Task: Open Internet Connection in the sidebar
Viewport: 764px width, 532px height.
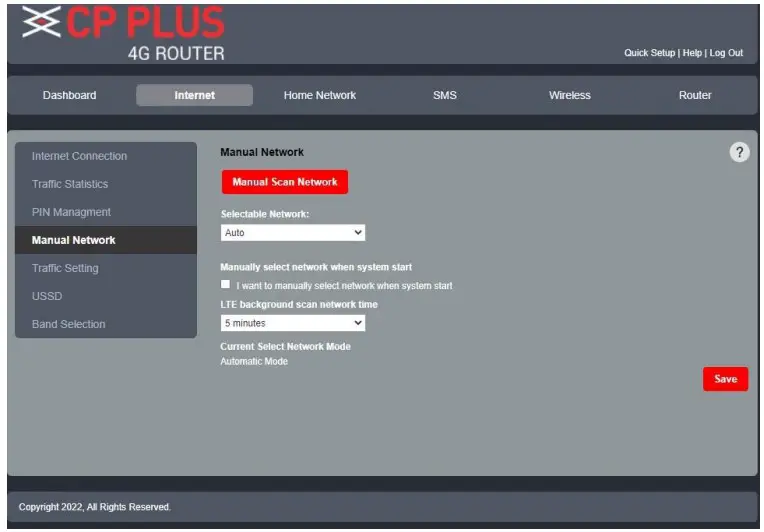Action: [x=106, y=156]
